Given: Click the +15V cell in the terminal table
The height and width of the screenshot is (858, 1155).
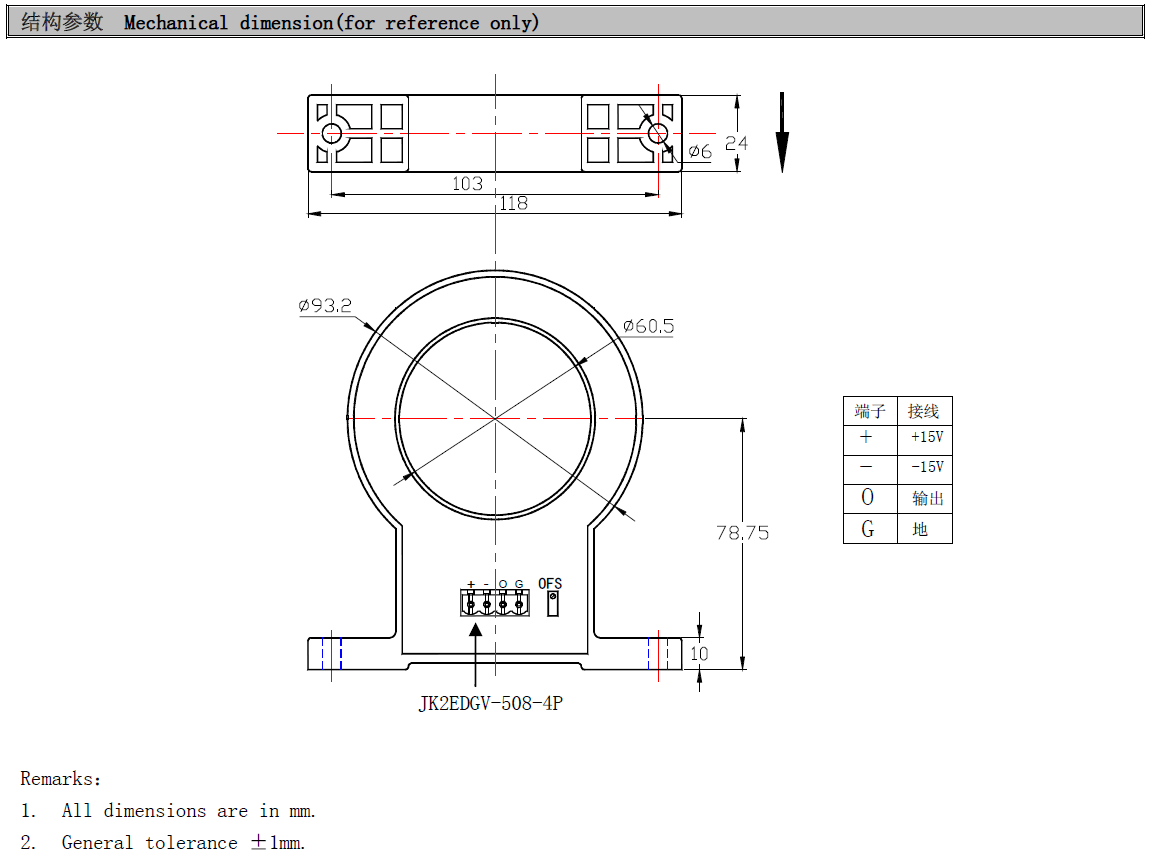Looking at the screenshot, I should 926,438.
